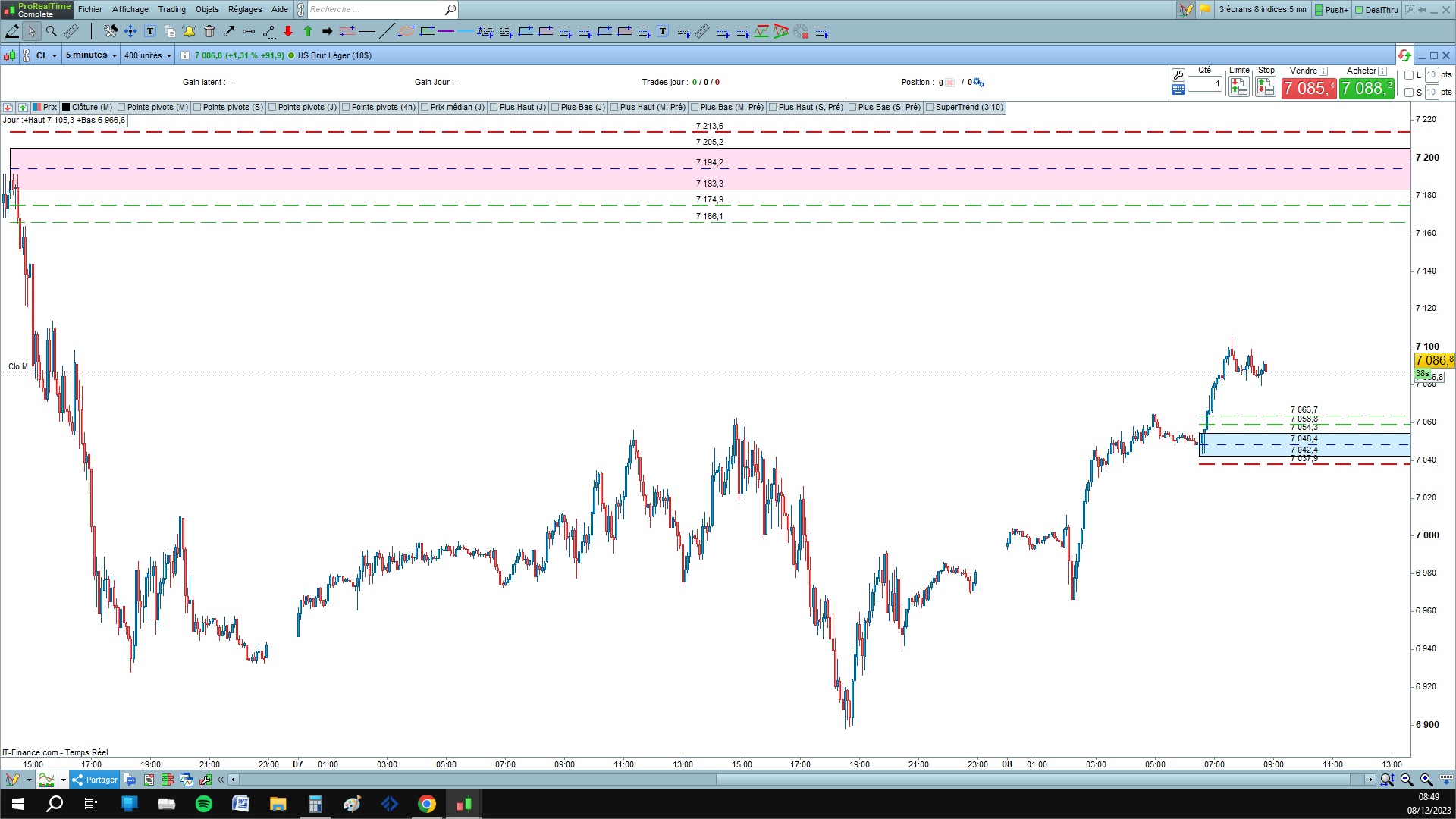
Task: Toggle the Points pivots (M) checkbox
Action: click(122, 107)
